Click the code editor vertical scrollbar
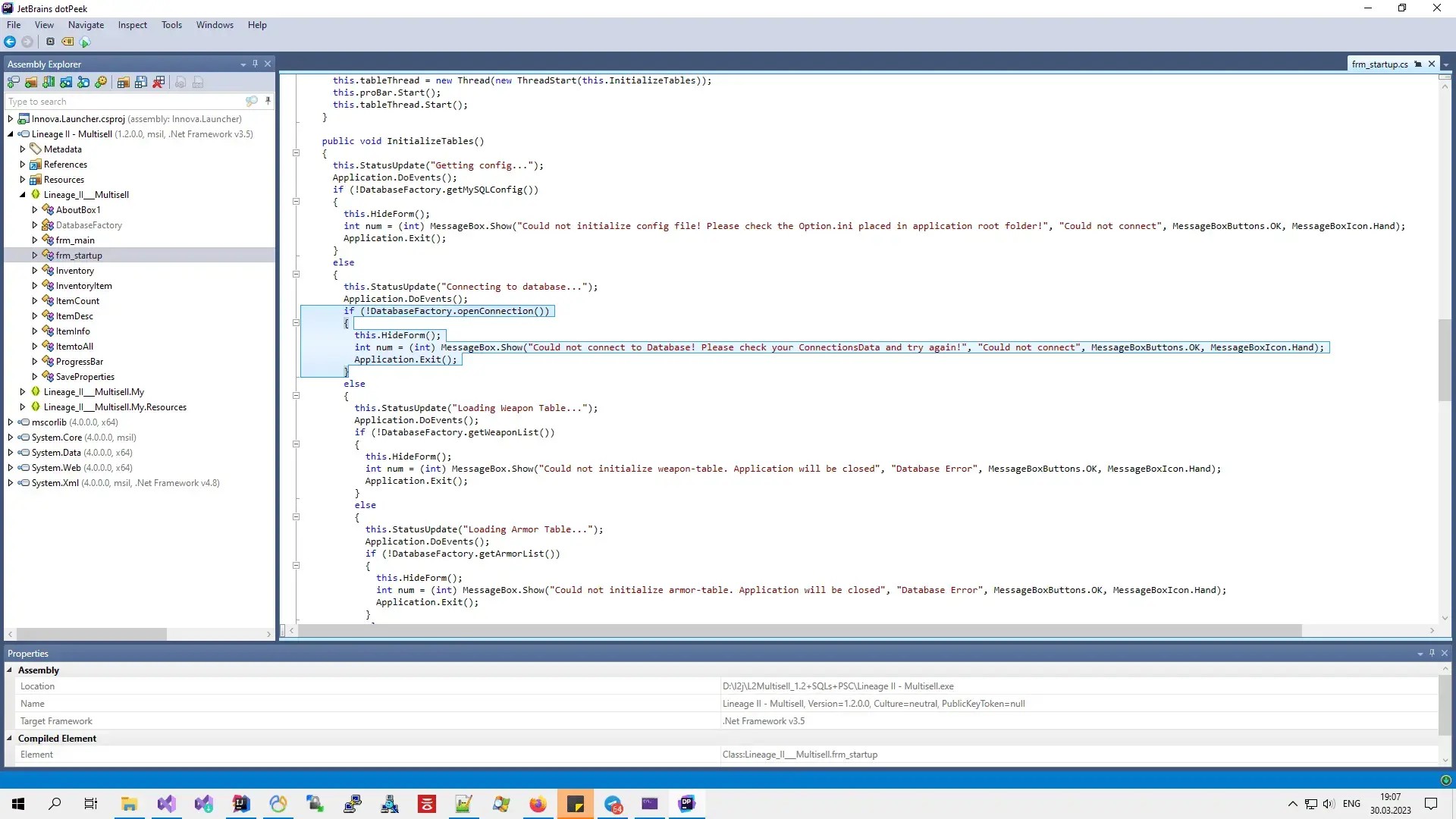This screenshot has width=1456, height=819. pyautogui.click(x=1445, y=360)
